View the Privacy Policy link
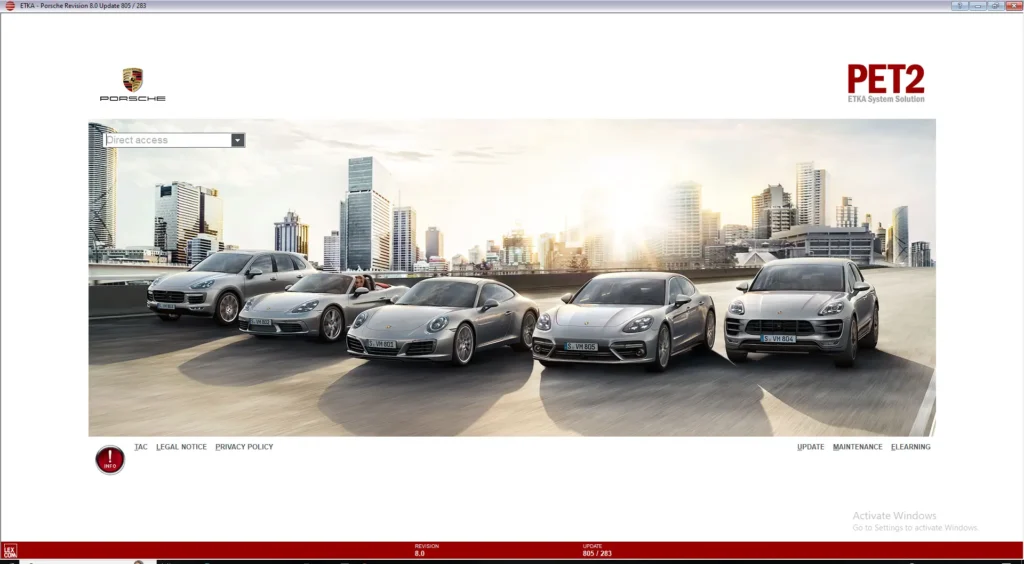1024x564 pixels. point(244,447)
